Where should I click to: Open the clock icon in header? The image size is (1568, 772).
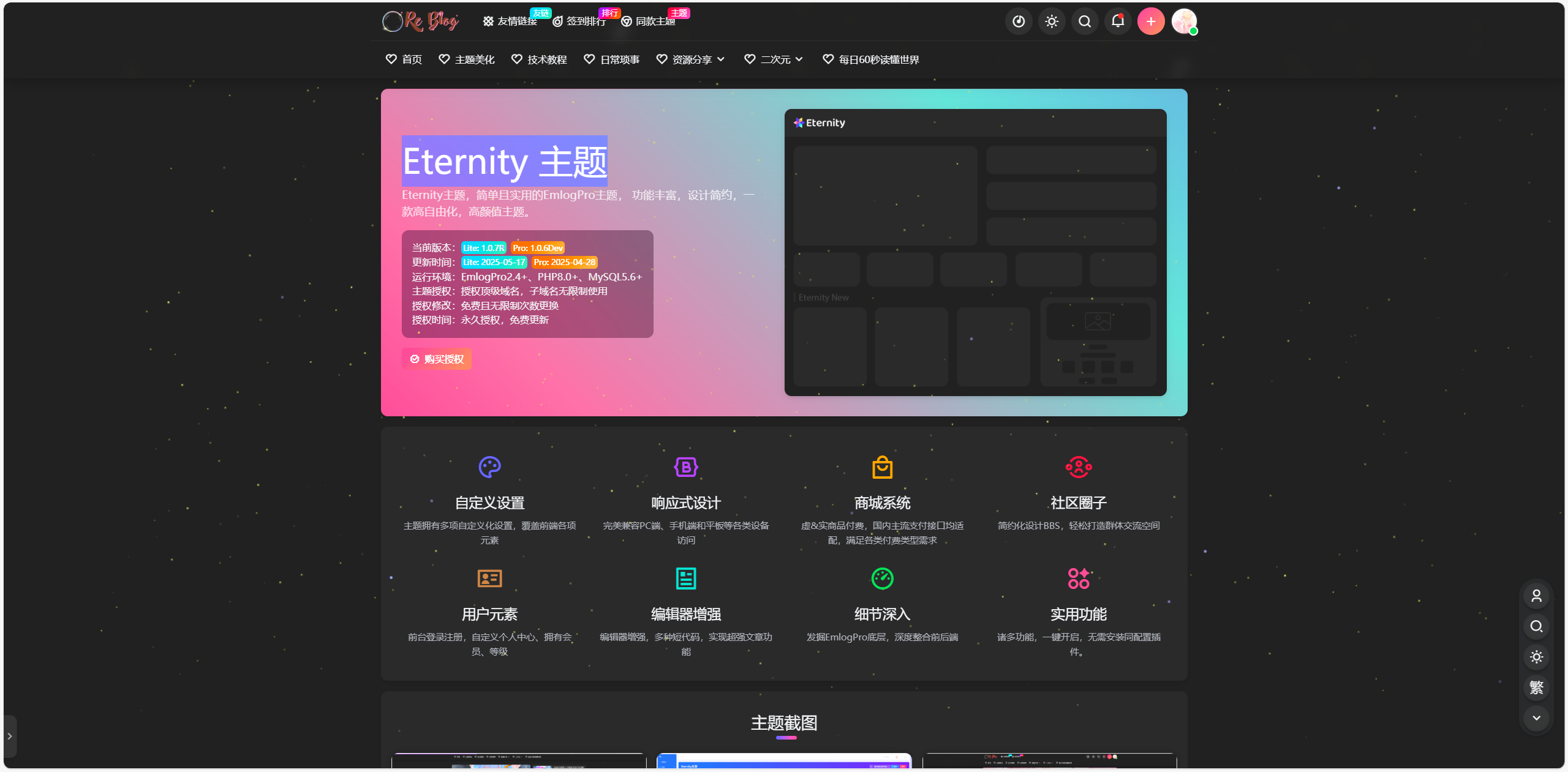click(1019, 21)
